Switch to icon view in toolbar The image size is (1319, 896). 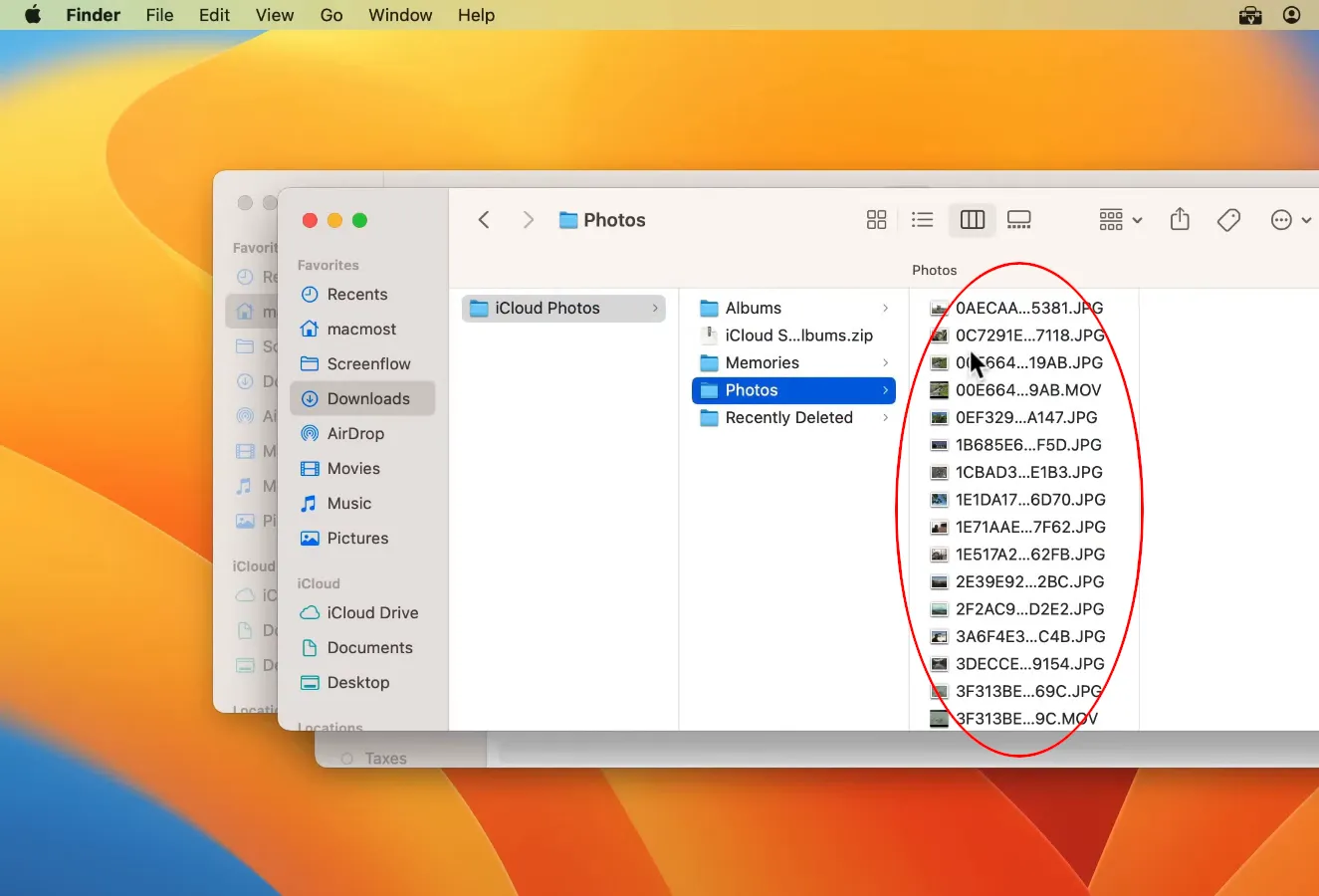tap(876, 219)
